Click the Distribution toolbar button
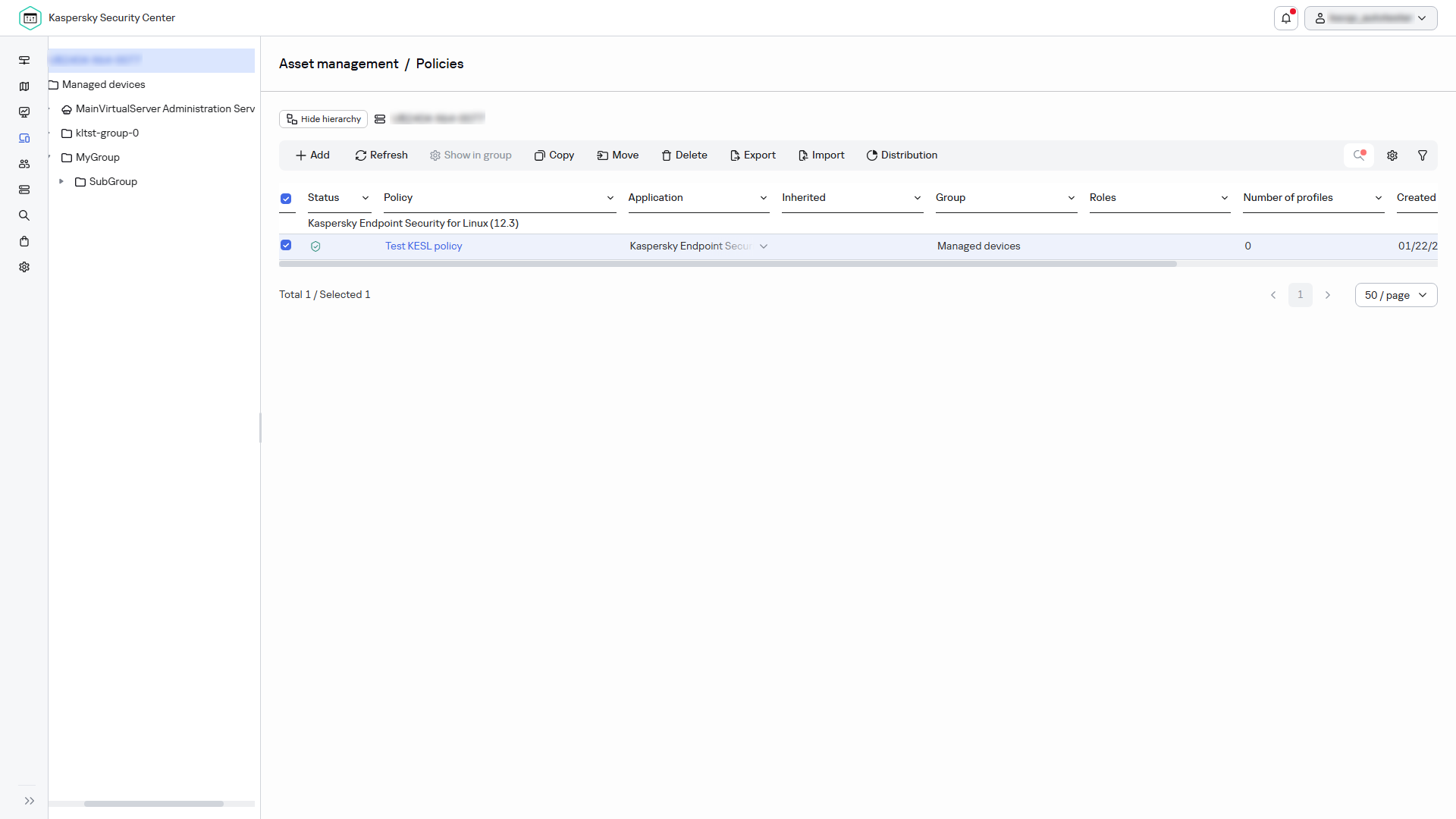This screenshot has width=1456, height=819. pos(902,155)
